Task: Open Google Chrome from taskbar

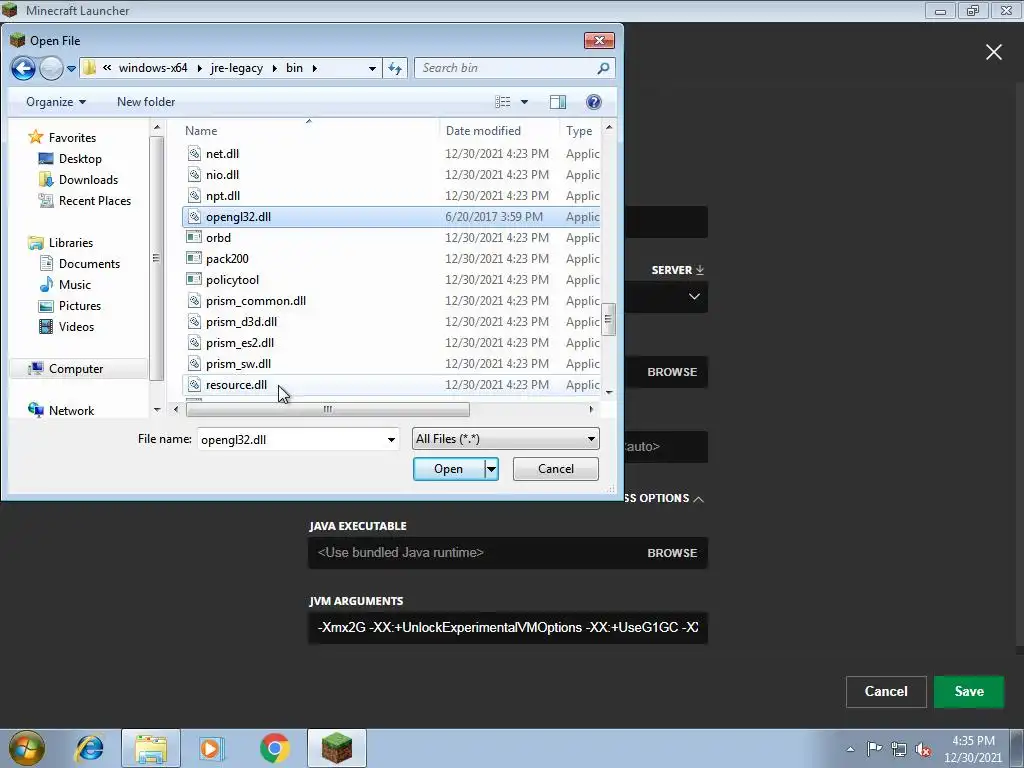Action: click(x=274, y=748)
